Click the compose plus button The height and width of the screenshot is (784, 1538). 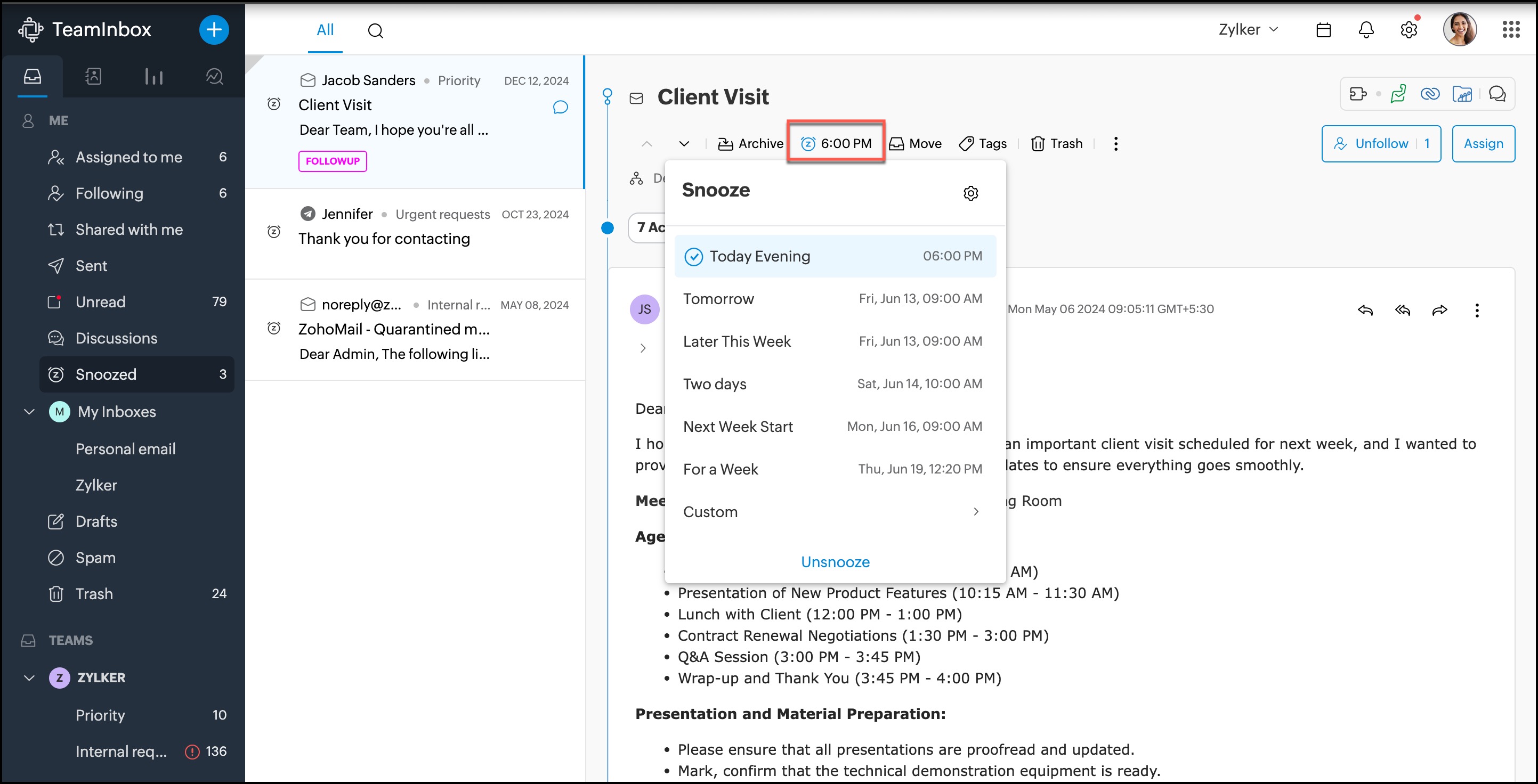click(214, 30)
